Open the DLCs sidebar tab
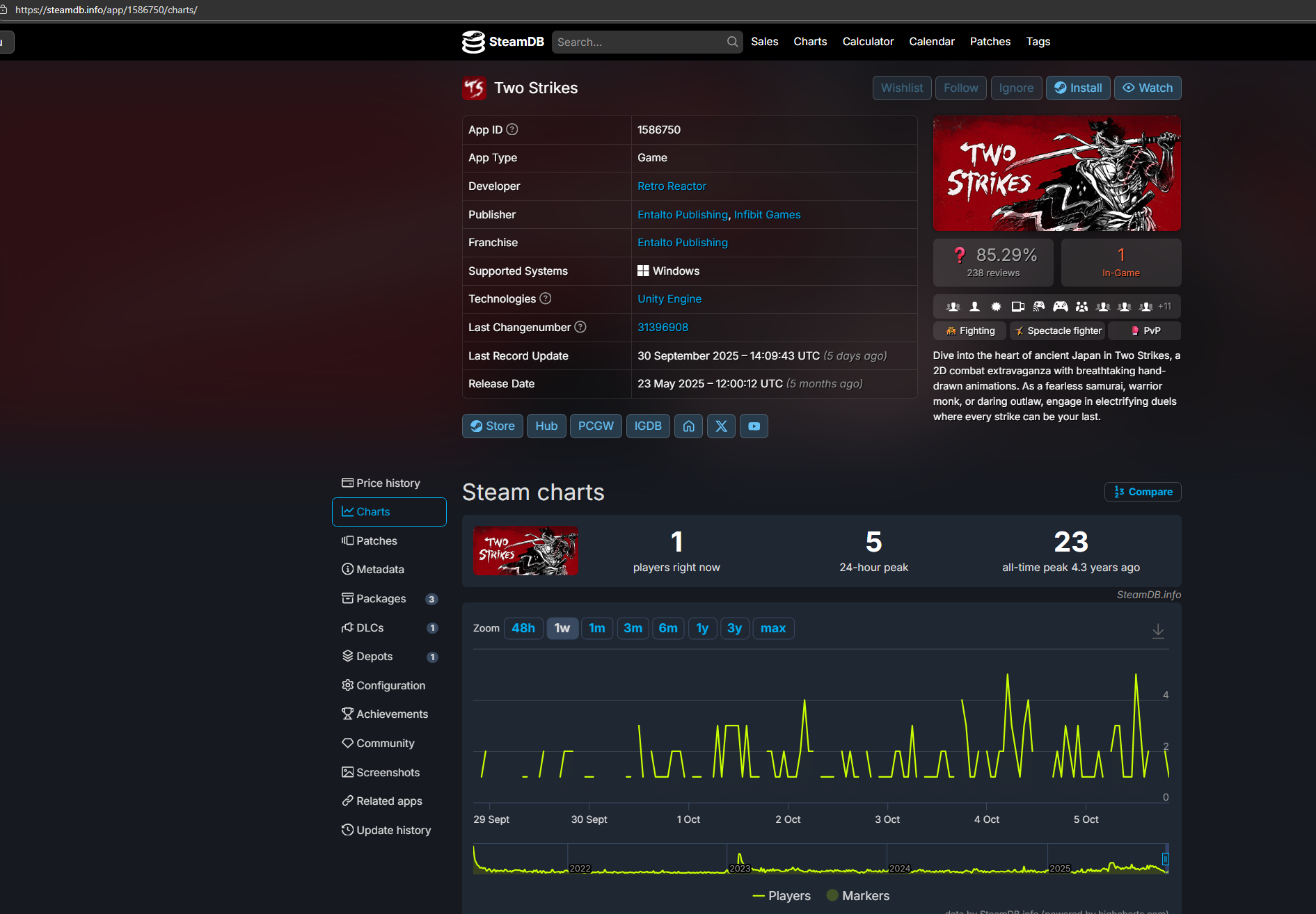Screen dimensions: 1316x914 coord(389,627)
